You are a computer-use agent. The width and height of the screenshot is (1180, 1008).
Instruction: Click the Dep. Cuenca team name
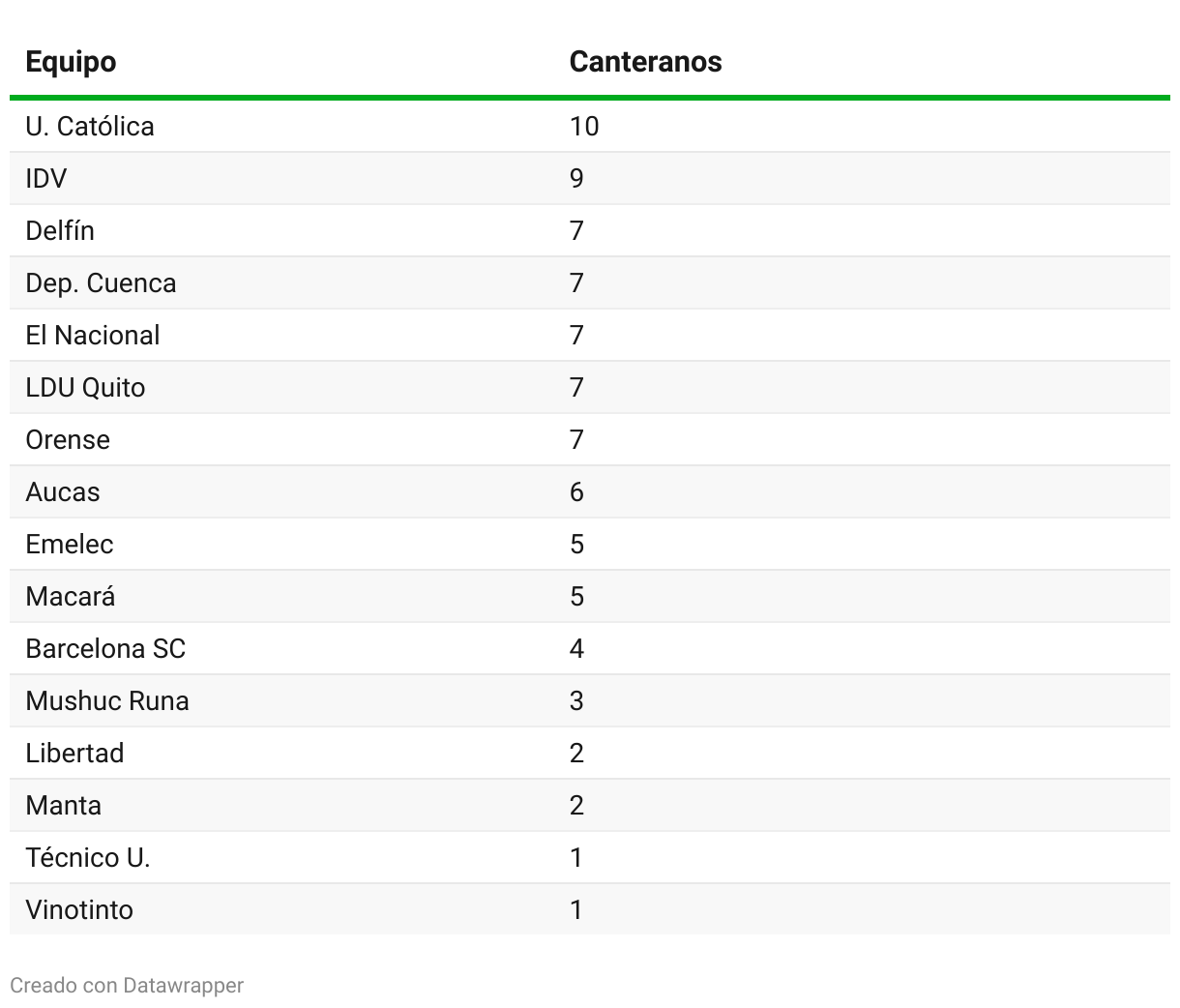point(101,283)
